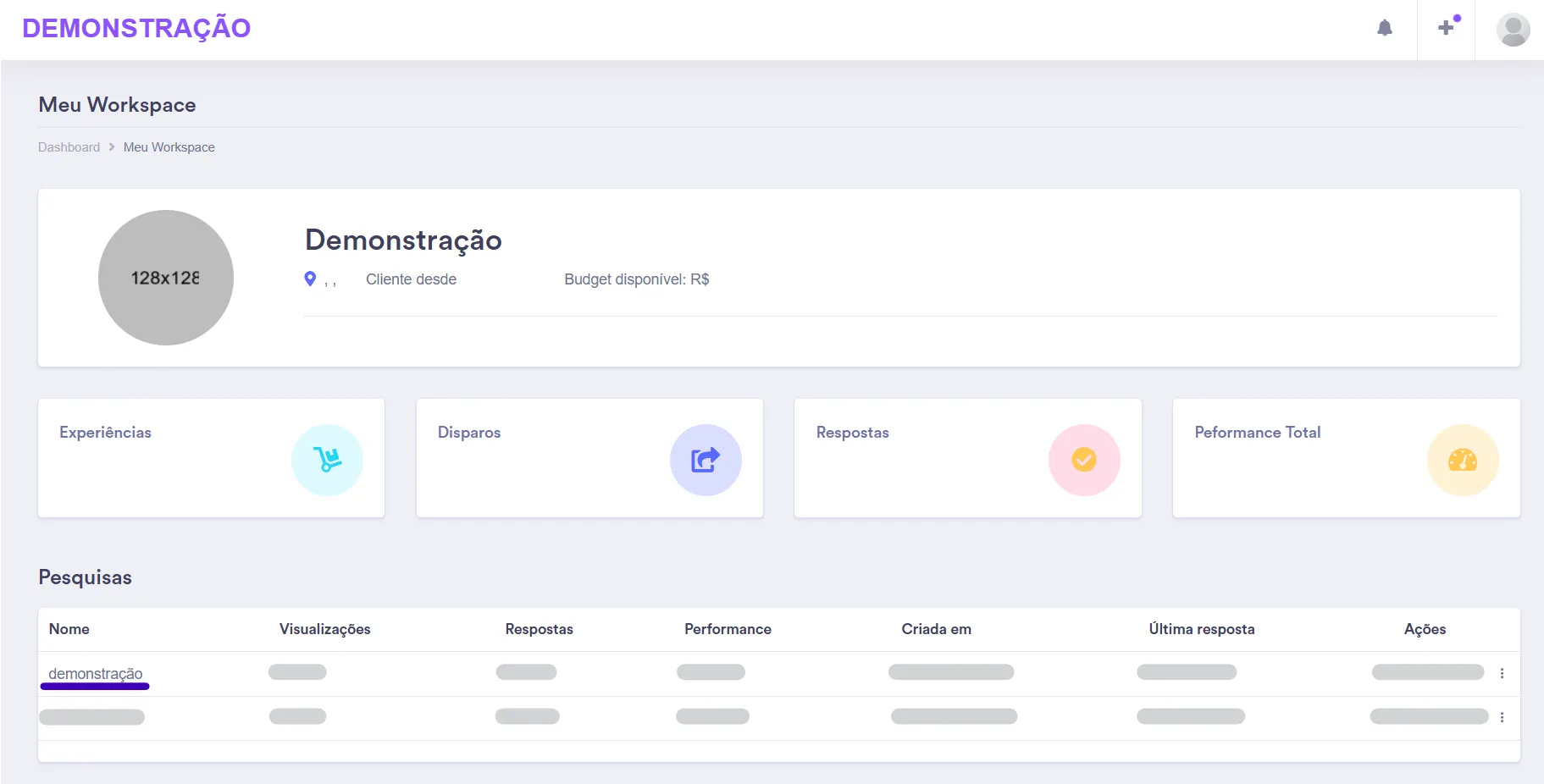Click the Experiências card label
Image resolution: width=1544 pixels, height=784 pixels.
[x=106, y=433]
